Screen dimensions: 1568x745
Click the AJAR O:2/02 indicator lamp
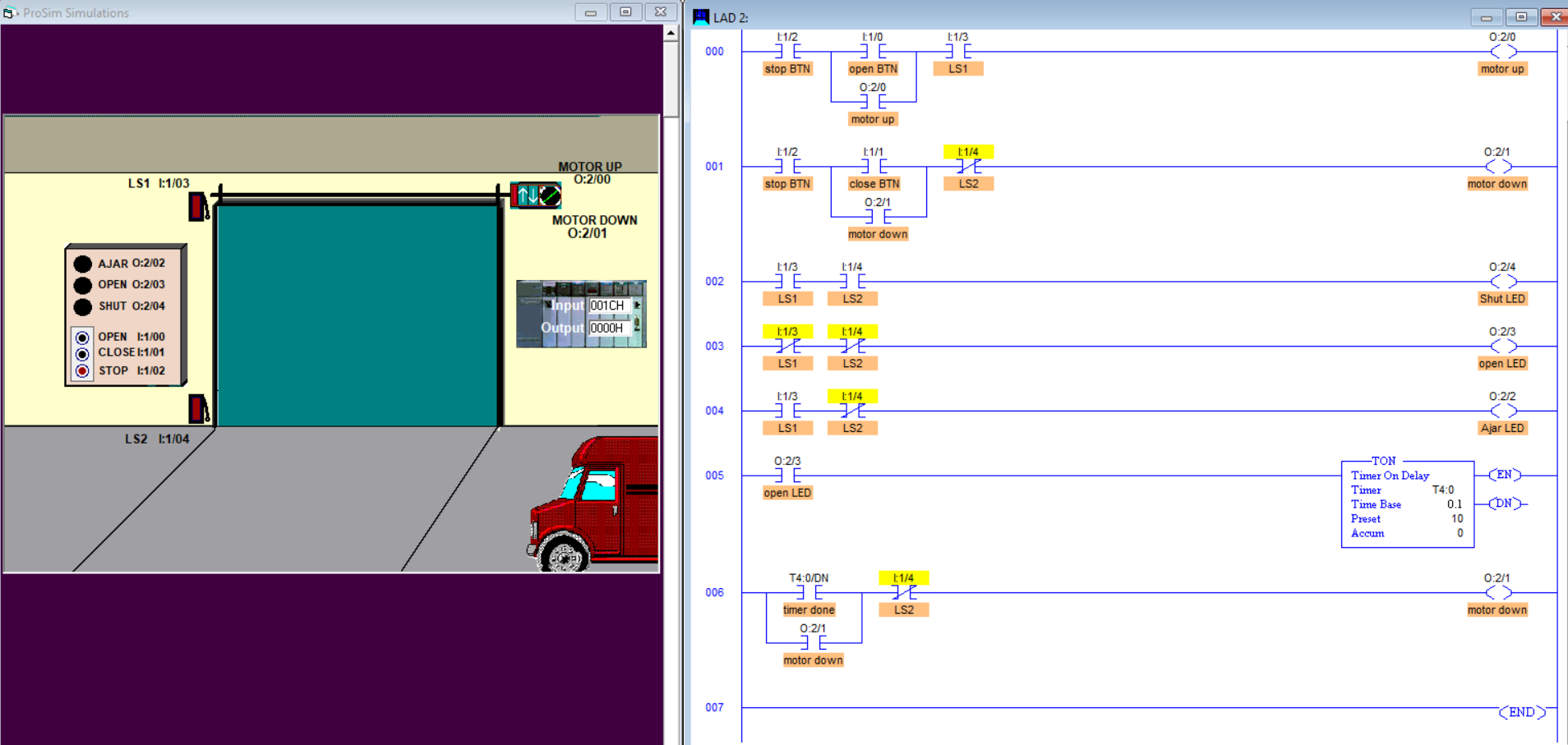pos(83,263)
